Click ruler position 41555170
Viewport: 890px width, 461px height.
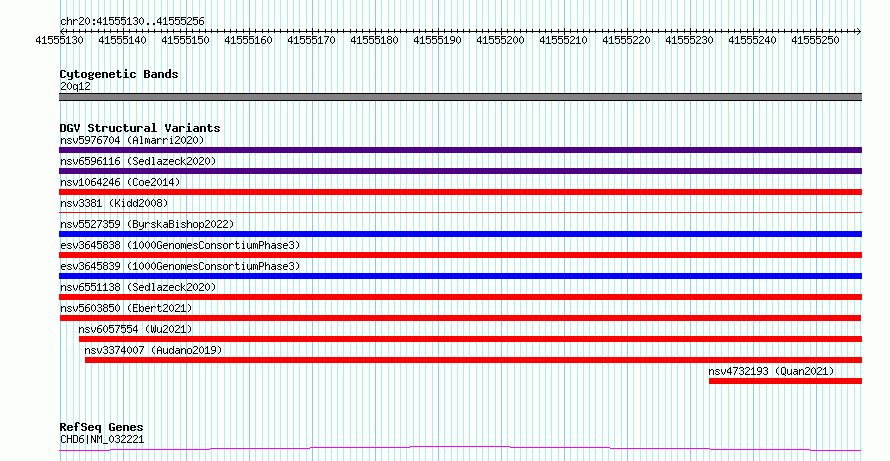coord(312,40)
